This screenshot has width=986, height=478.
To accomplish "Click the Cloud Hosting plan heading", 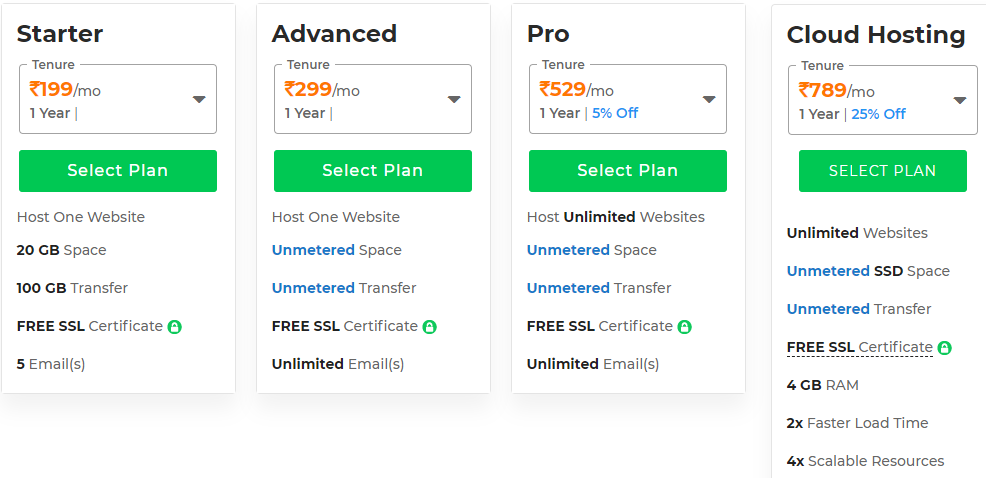I will pyautogui.click(x=876, y=35).
